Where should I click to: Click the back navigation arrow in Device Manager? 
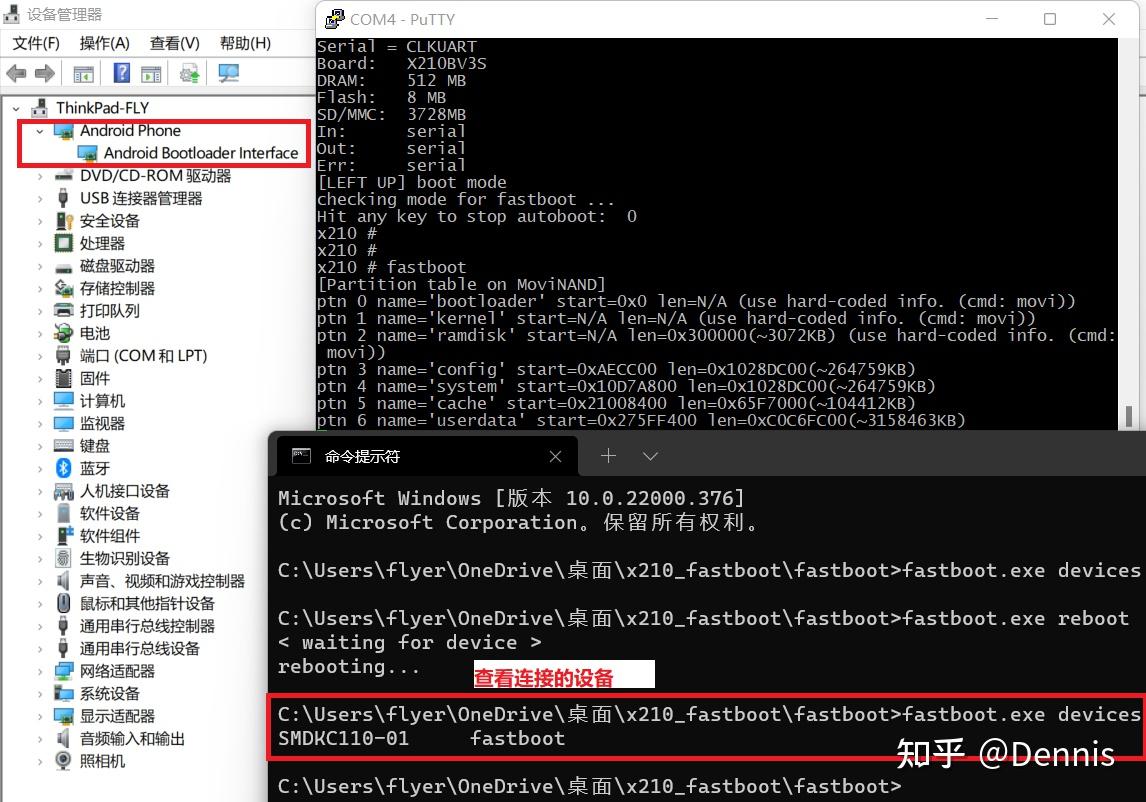pos(15,73)
